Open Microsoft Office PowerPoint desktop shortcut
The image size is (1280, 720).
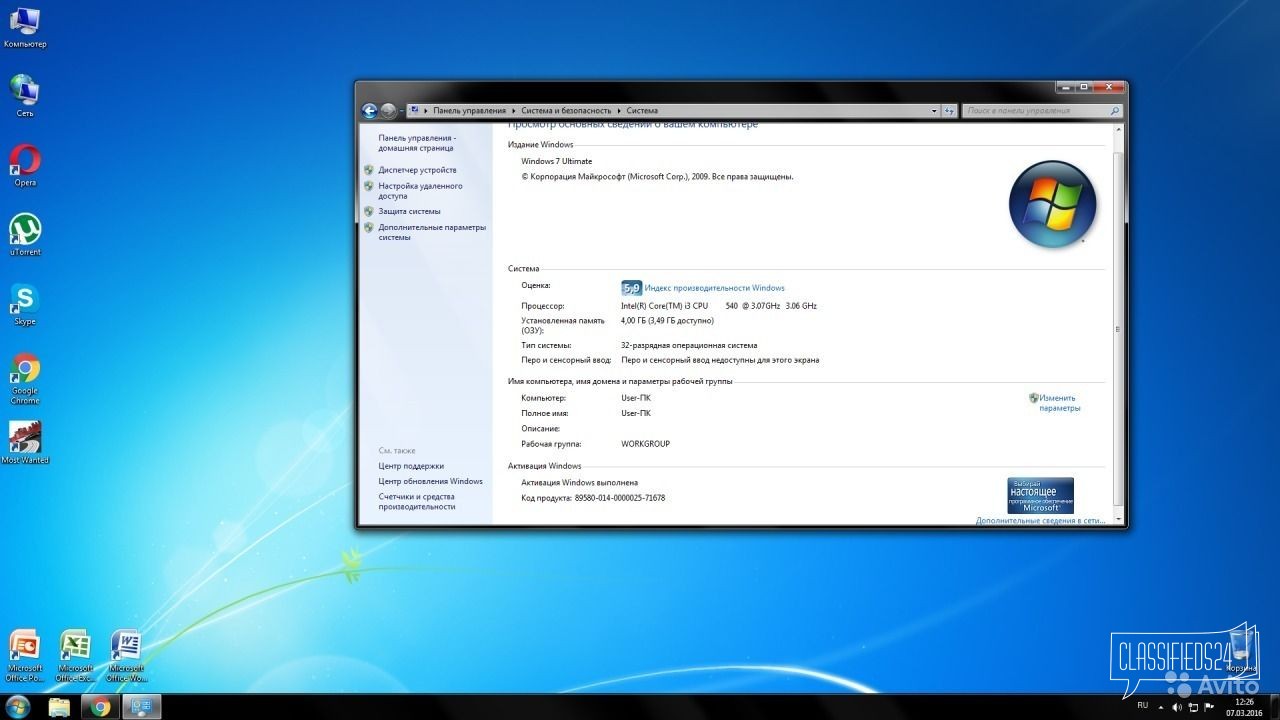[25, 656]
